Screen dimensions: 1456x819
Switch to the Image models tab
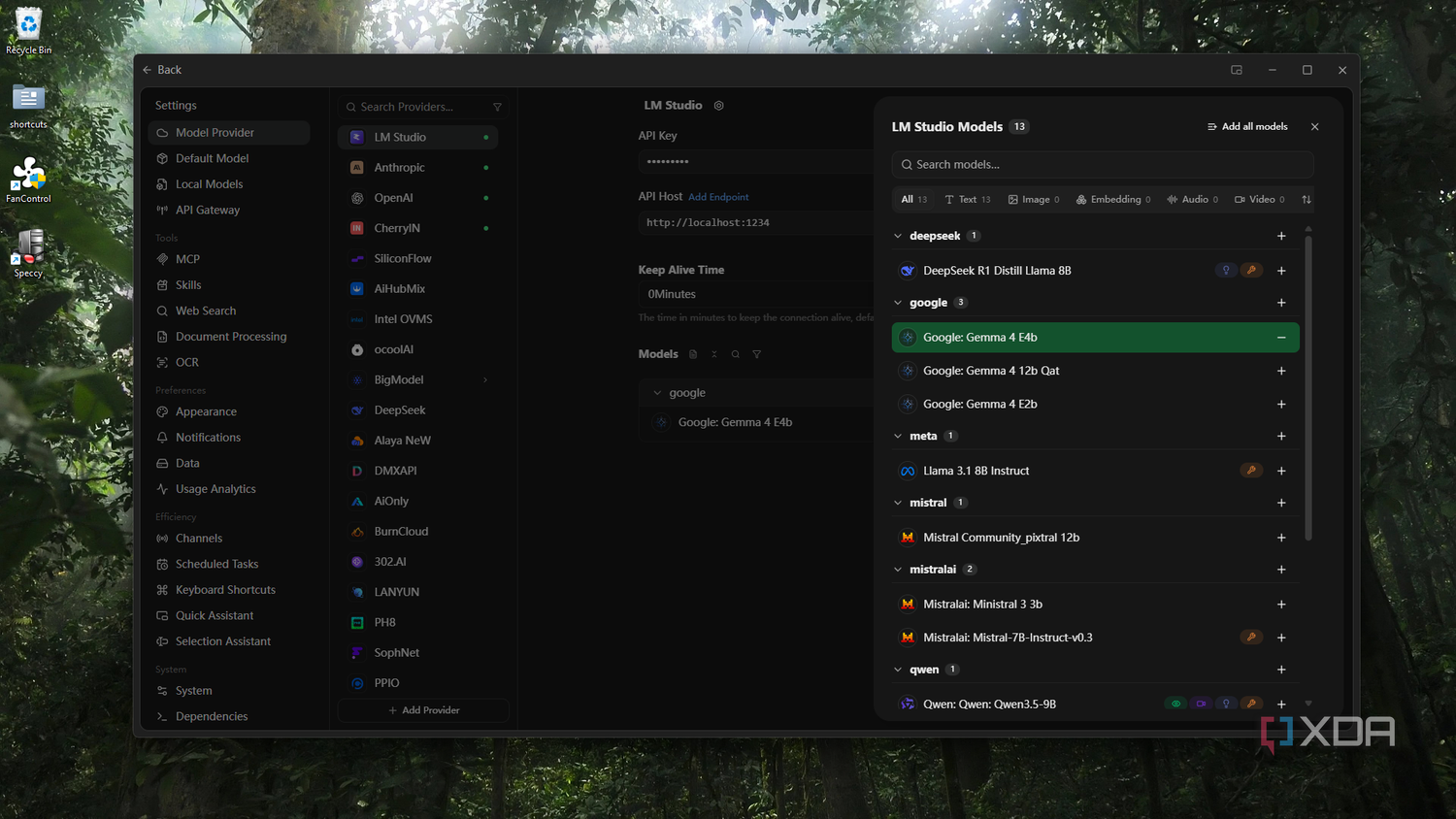tap(1034, 200)
